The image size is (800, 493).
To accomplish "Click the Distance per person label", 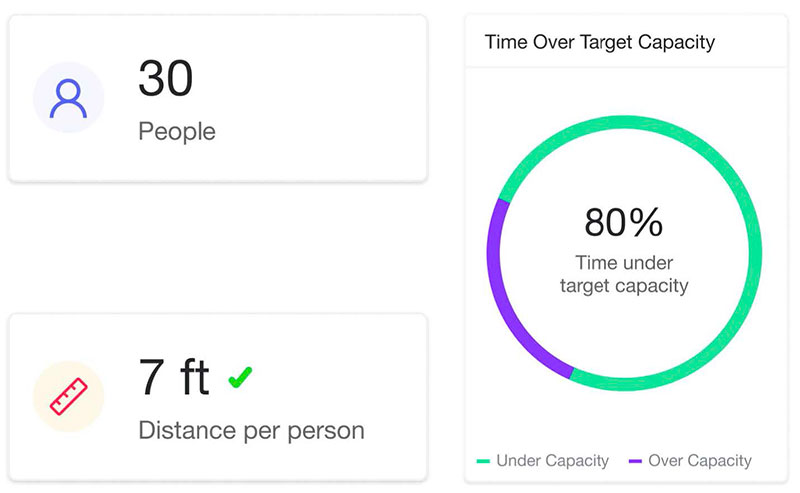I will click(252, 431).
